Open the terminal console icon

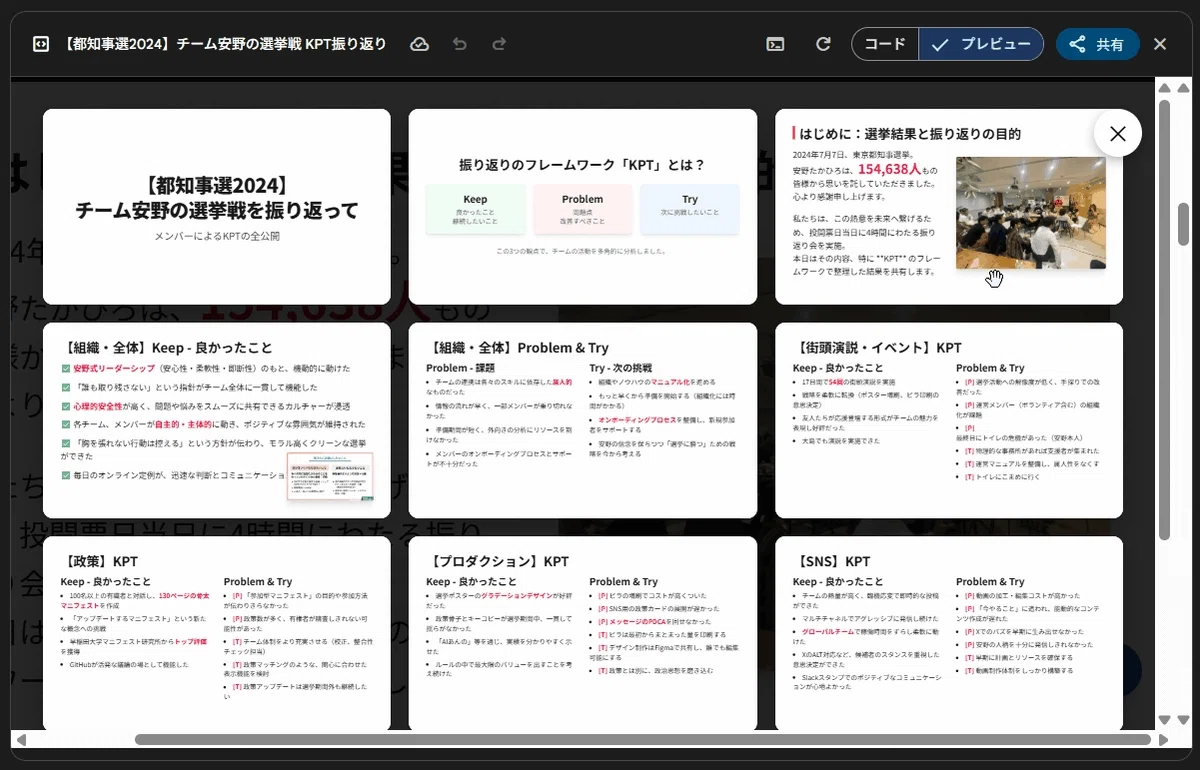pyautogui.click(x=775, y=44)
